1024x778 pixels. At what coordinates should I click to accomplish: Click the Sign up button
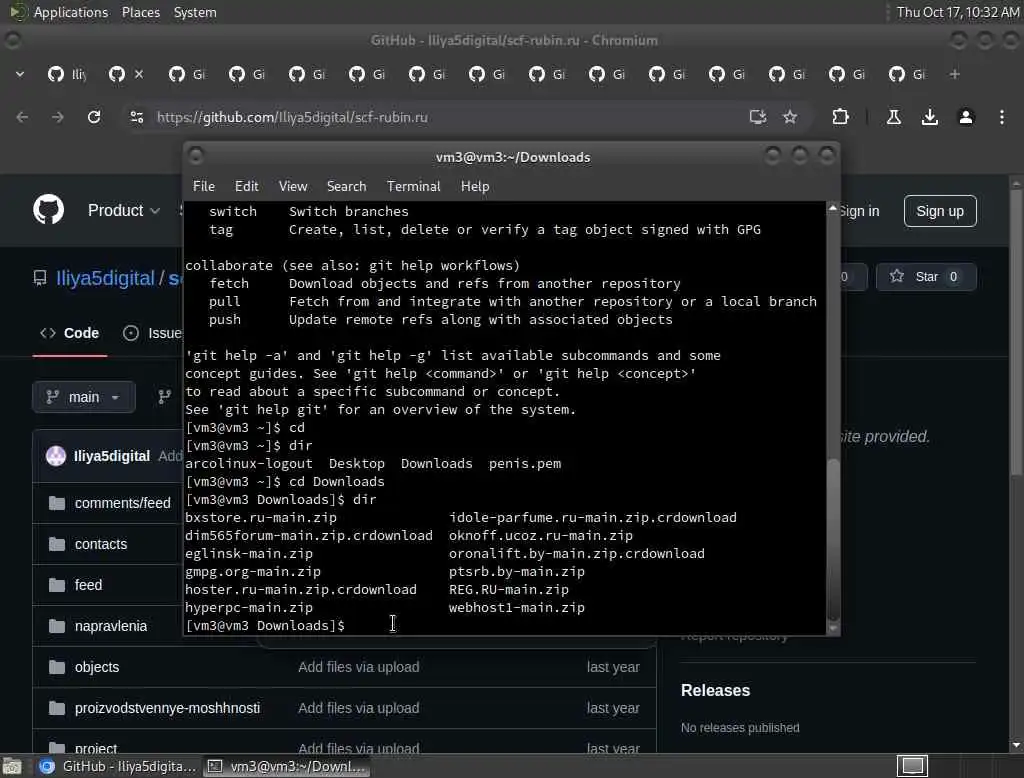pyautogui.click(x=940, y=211)
